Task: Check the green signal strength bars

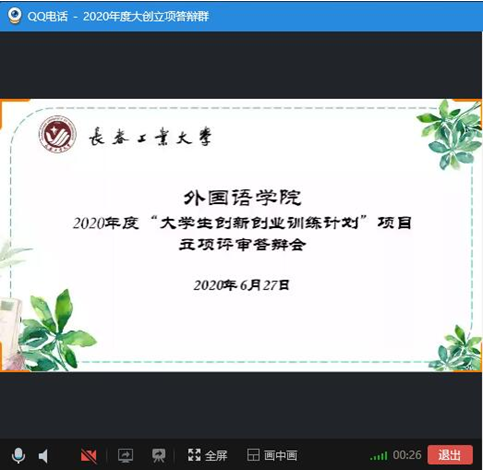Action: pos(379,456)
